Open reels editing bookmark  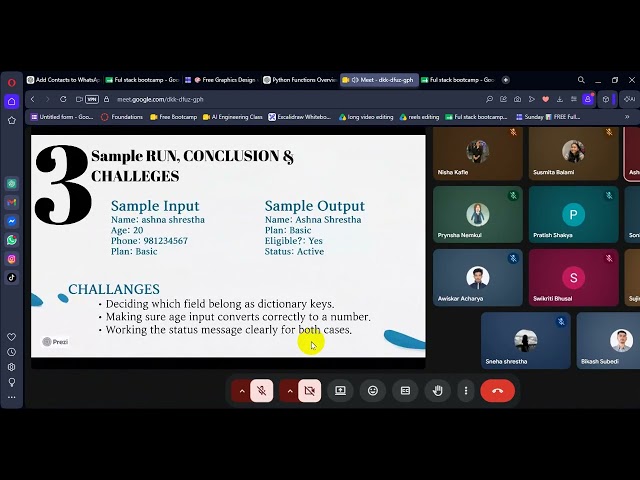pos(420,117)
